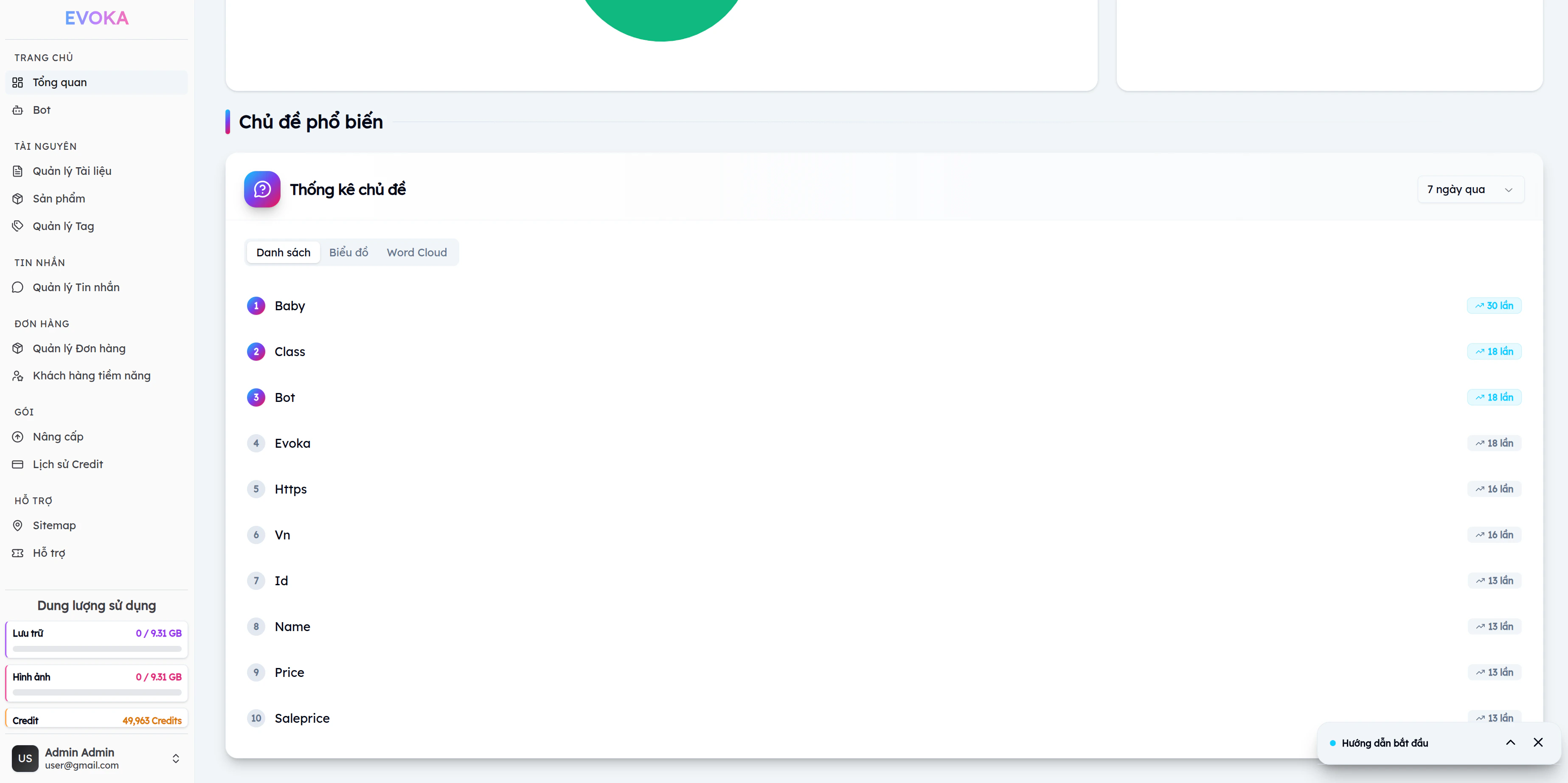Open Lịch sử Credit page

click(67, 464)
